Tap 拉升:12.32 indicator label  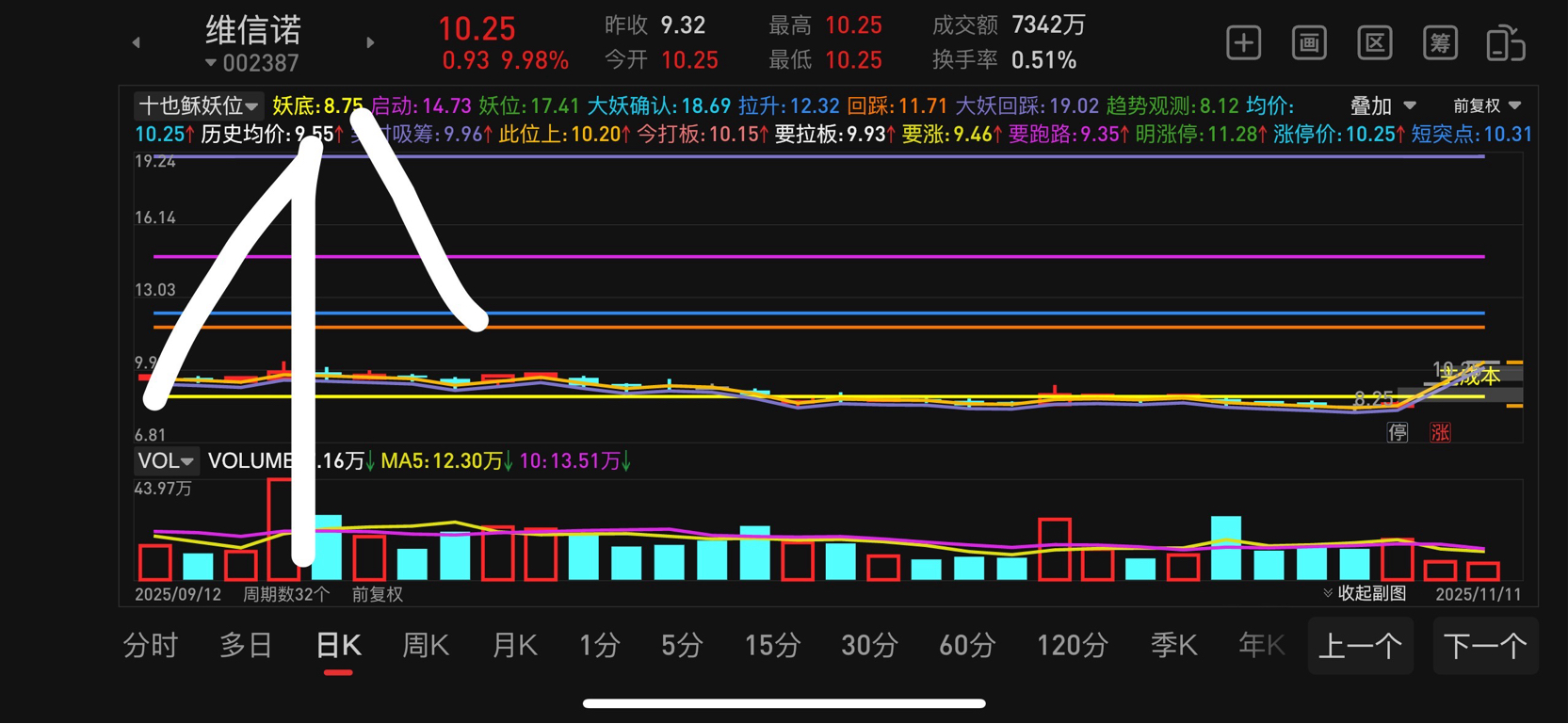click(789, 106)
